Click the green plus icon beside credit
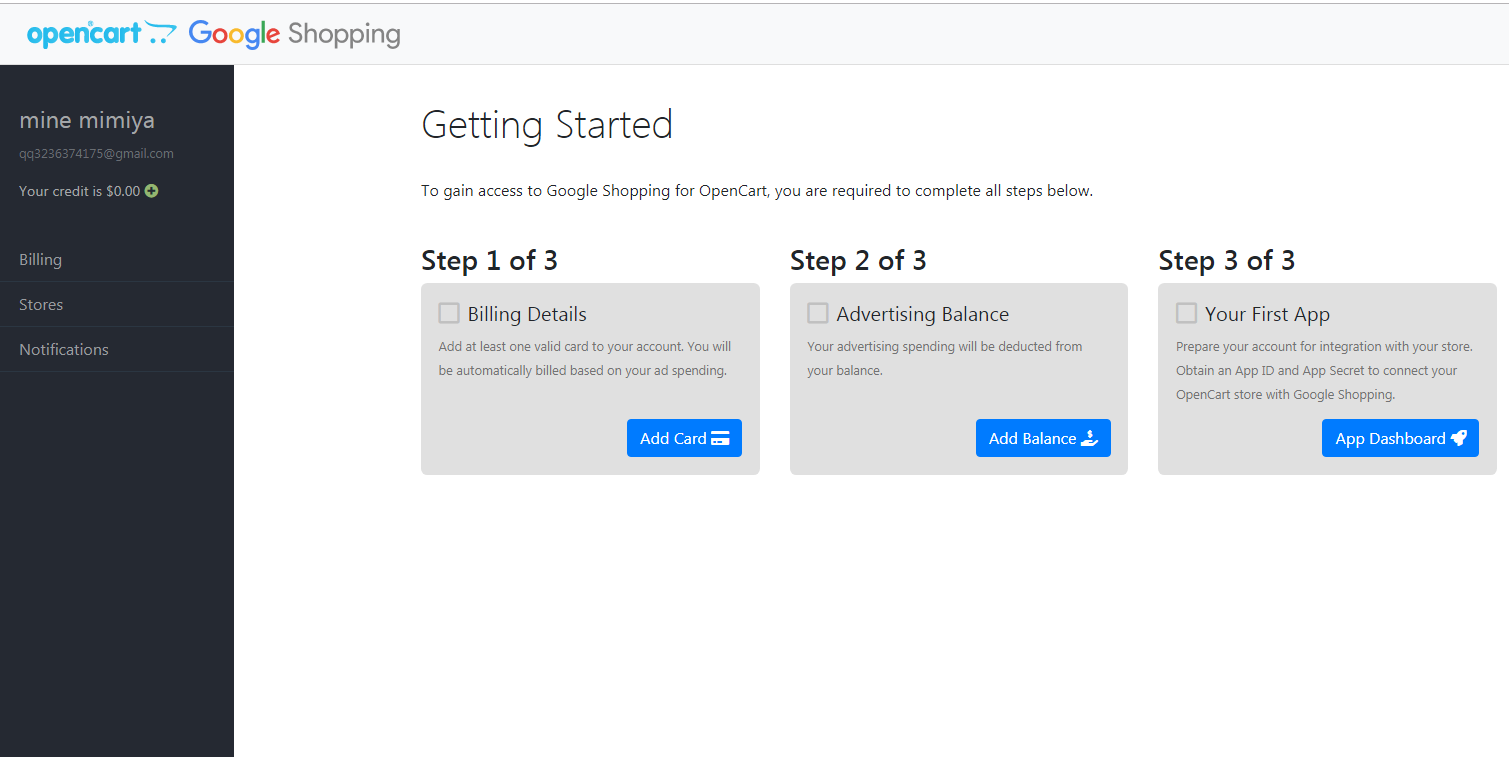The image size is (1509, 757). coord(151,191)
